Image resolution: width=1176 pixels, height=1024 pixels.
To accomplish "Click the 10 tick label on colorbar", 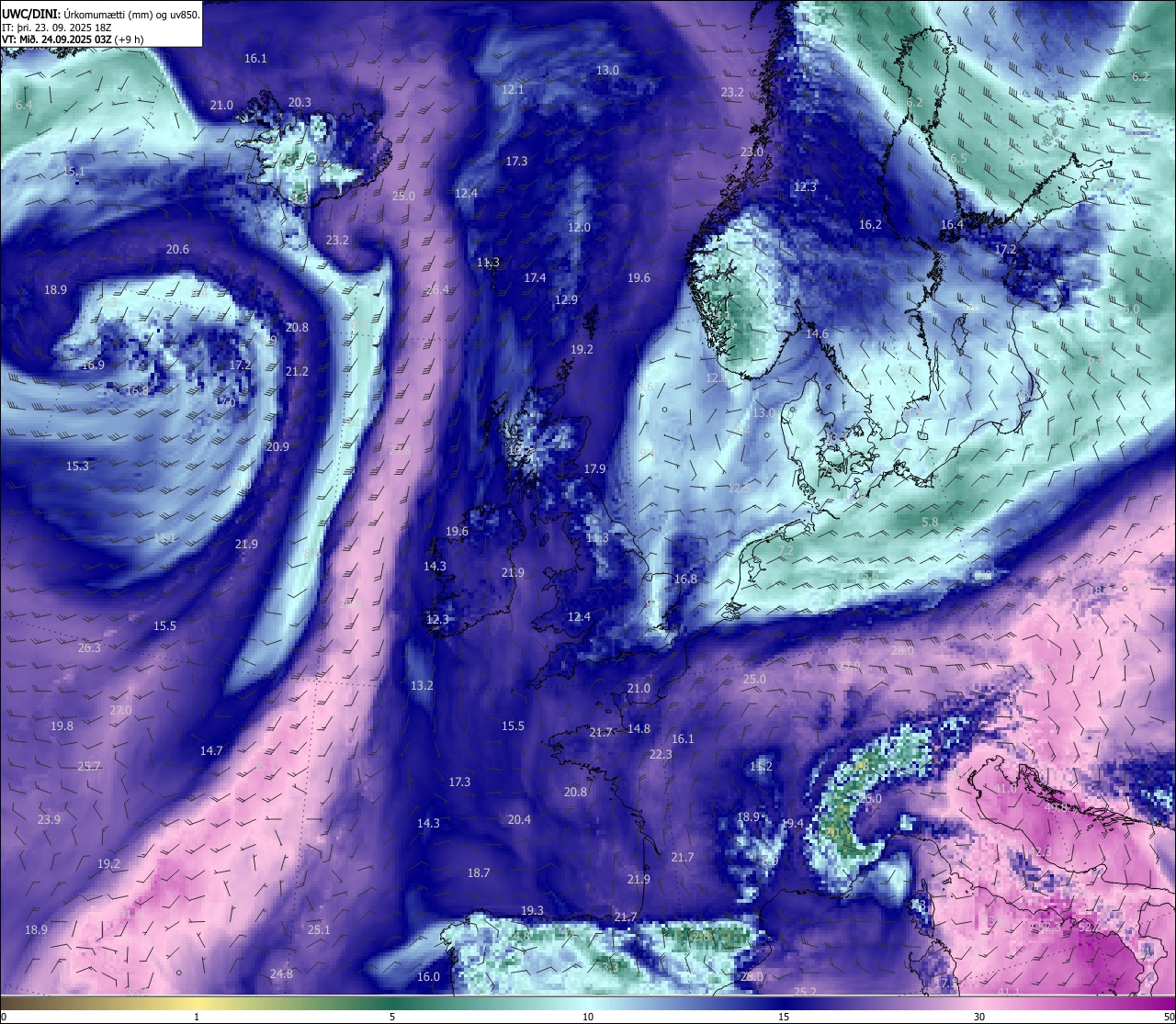I will pos(588,1018).
